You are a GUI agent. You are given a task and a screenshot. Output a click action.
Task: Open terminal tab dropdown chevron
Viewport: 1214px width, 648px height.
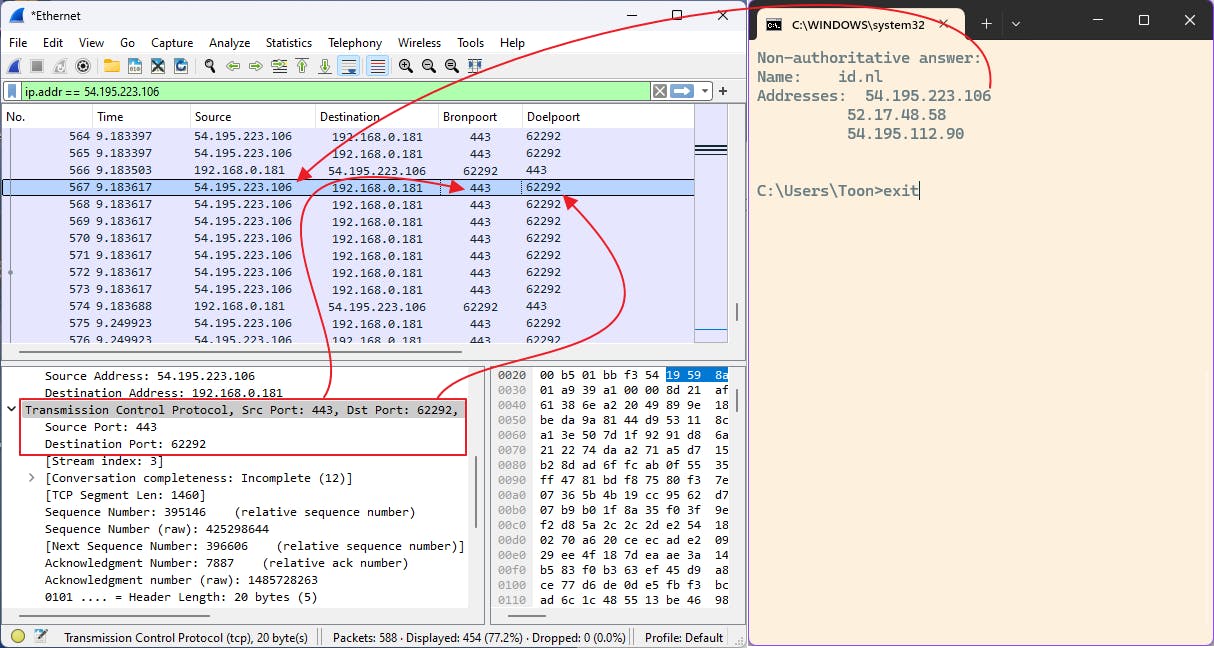coord(1016,22)
